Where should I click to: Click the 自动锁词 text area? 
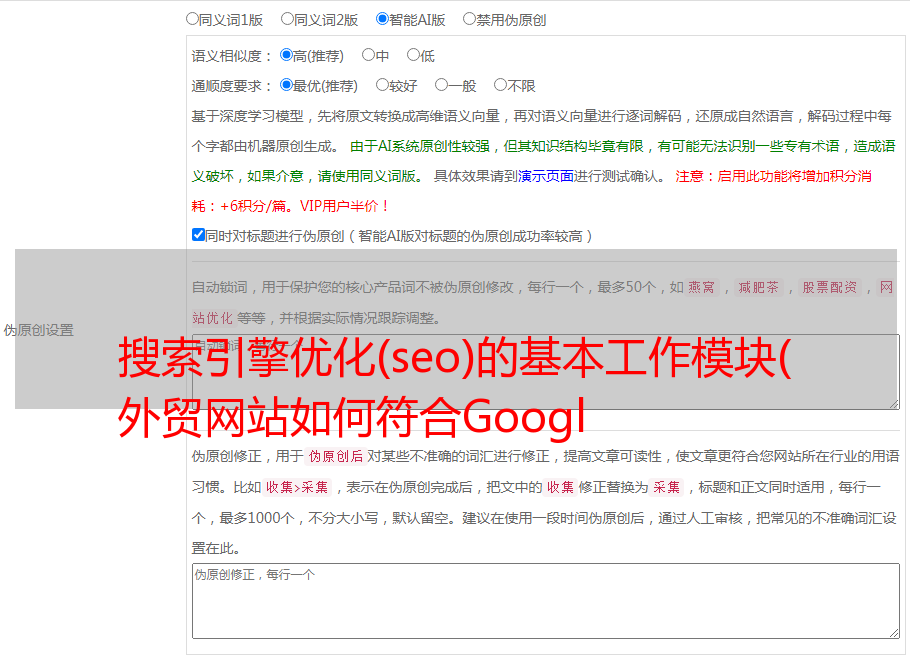pyautogui.click(x=546, y=372)
